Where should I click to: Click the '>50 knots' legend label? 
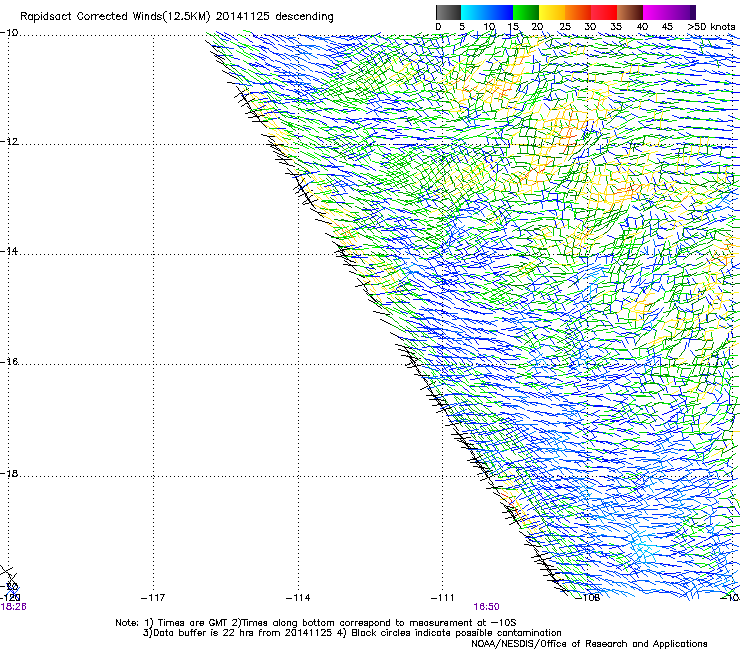pos(711,27)
